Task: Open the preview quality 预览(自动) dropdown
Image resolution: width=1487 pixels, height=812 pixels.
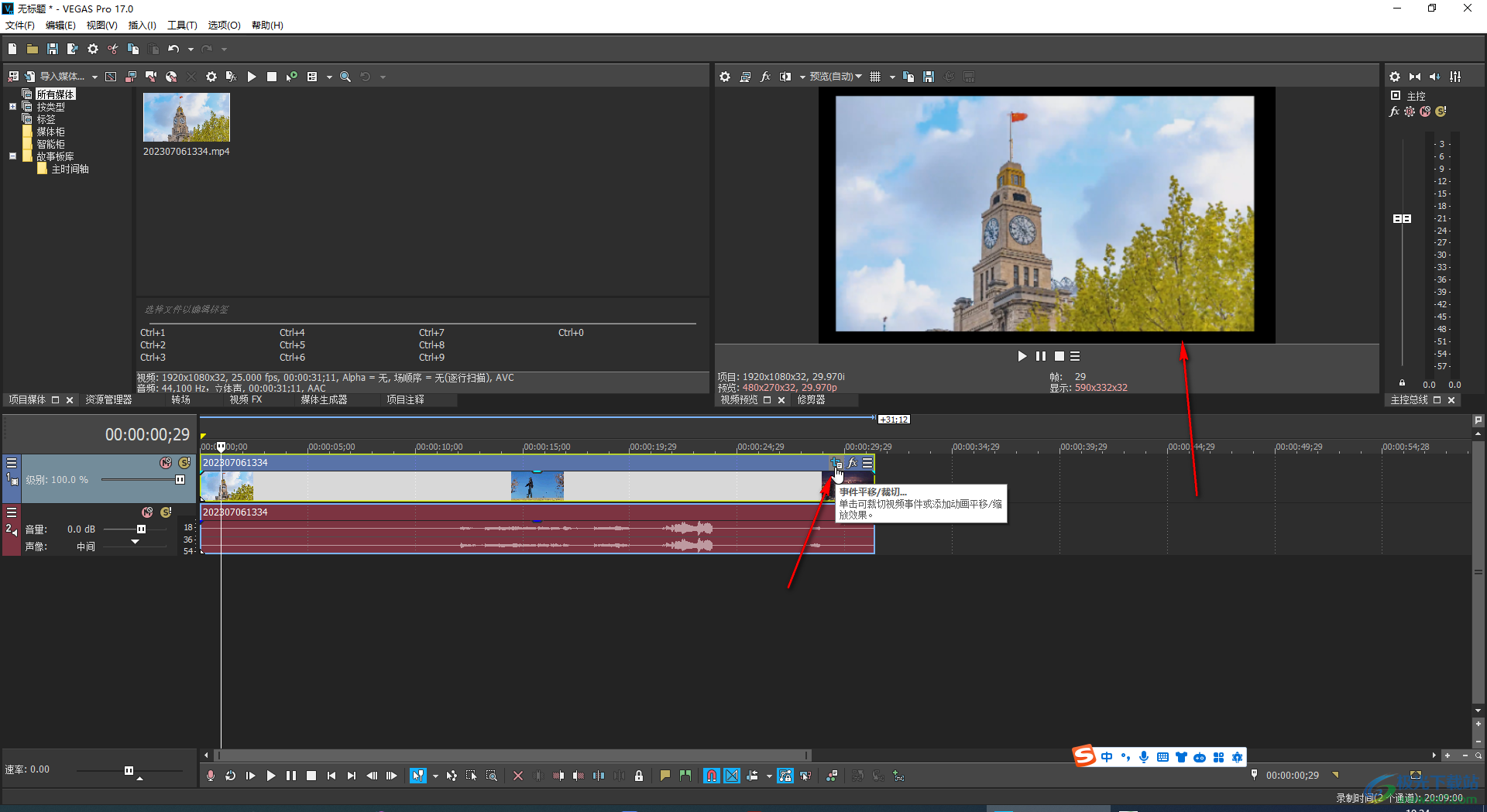Action: pos(835,77)
